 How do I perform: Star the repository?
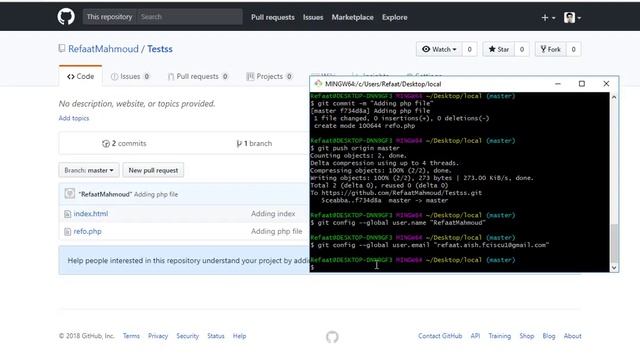(498, 49)
